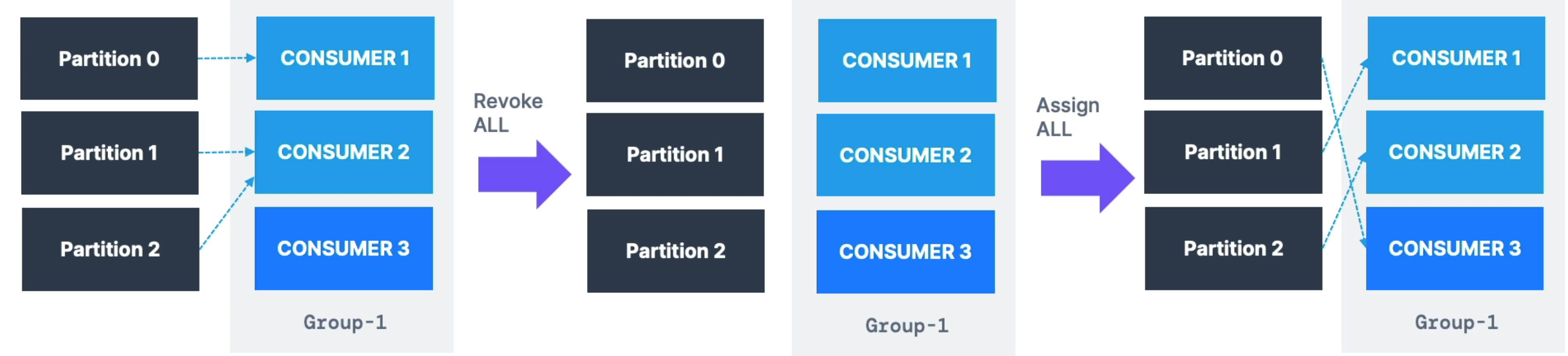The image size is (1568, 356).
Task: Select Partition 2 in the middle diagram
Action: coord(676,251)
